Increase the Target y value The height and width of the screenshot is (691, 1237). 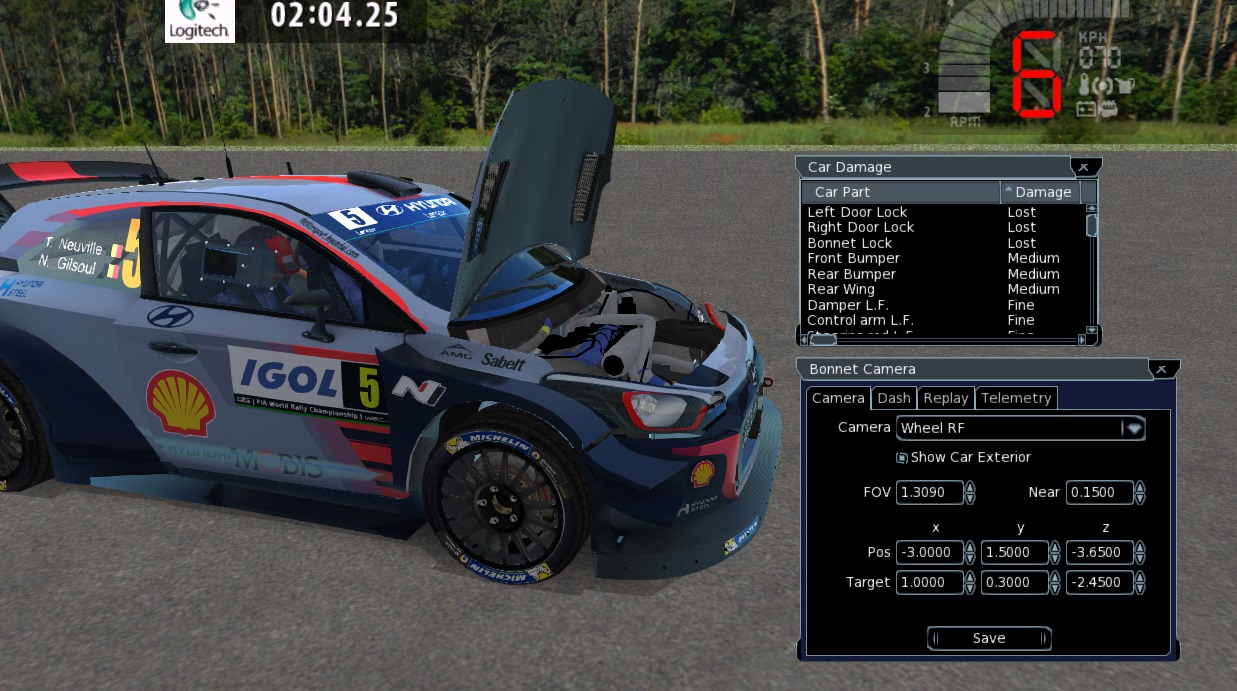point(1055,577)
